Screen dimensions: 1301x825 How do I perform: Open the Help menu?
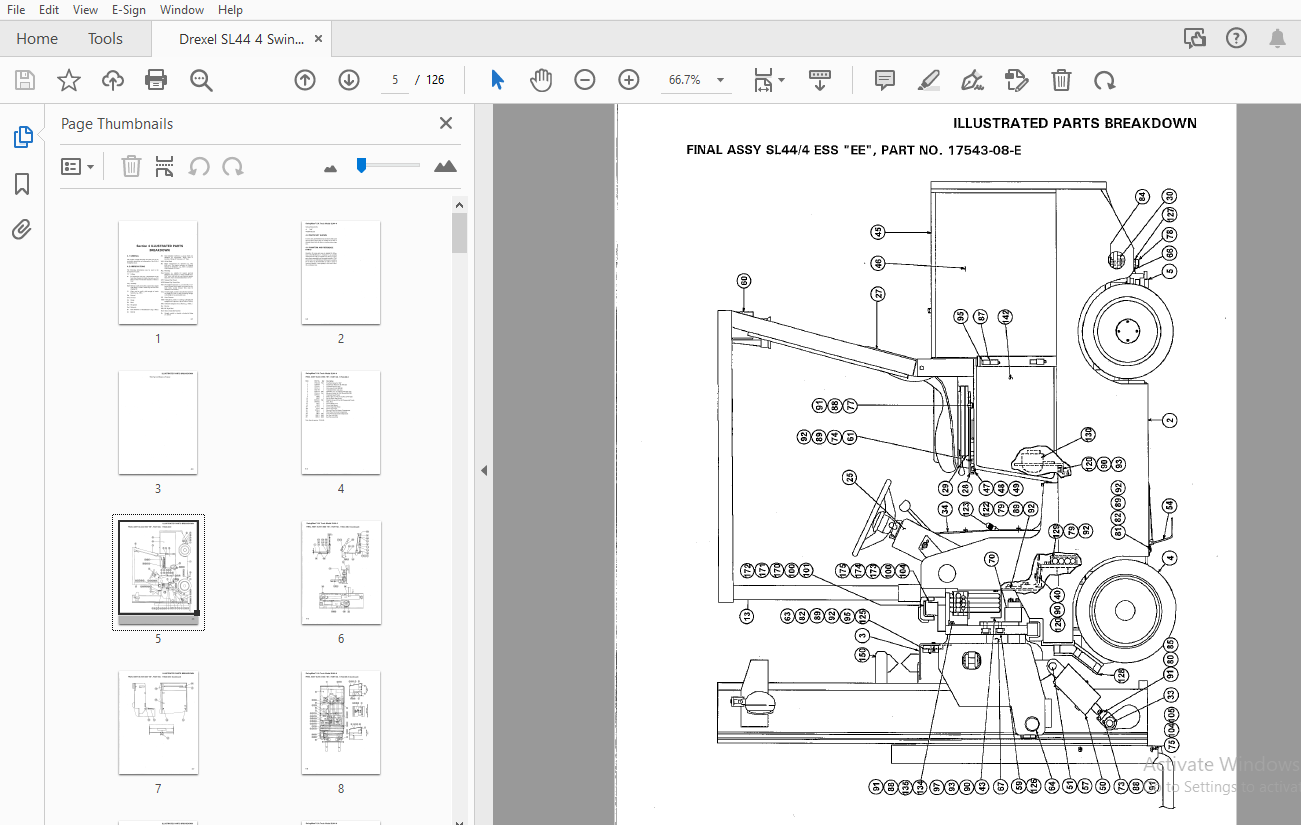tap(230, 9)
